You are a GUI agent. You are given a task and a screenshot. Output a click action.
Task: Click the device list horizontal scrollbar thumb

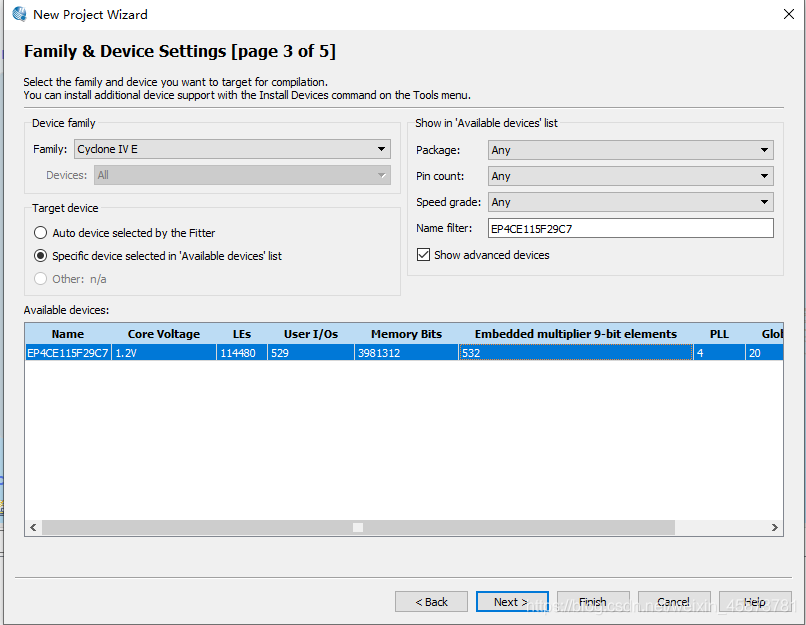[x=358, y=527]
